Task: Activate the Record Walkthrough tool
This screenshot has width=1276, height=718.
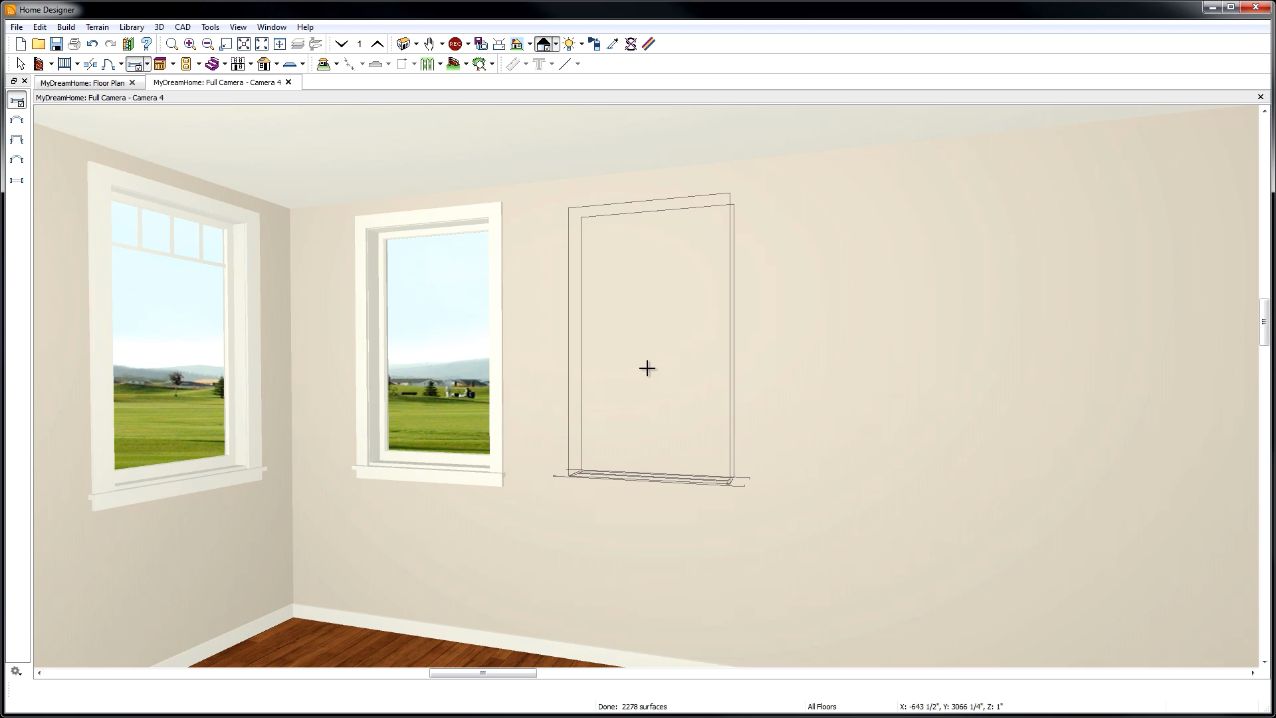Action: [x=457, y=43]
